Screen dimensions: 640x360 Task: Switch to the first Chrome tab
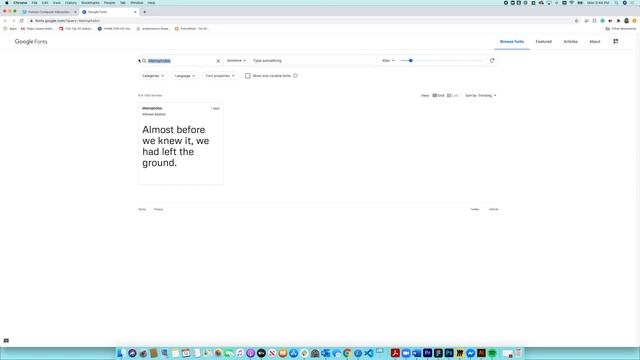pos(49,12)
